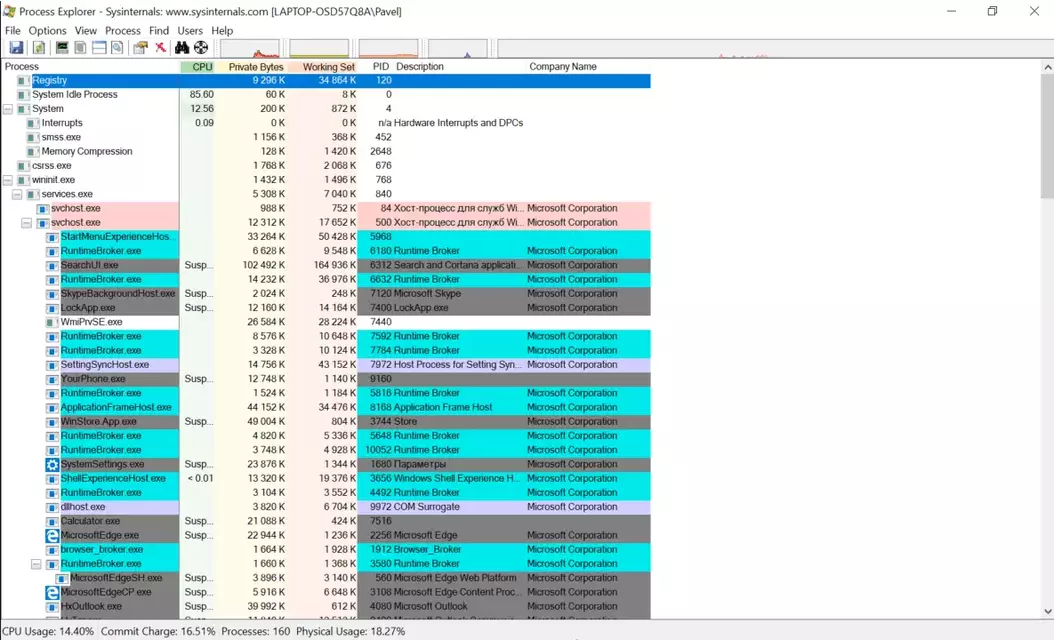Collapse the RuntimeBroker.exe PID 3580 node
This screenshot has width=1054, height=640.
click(x=36, y=564)
